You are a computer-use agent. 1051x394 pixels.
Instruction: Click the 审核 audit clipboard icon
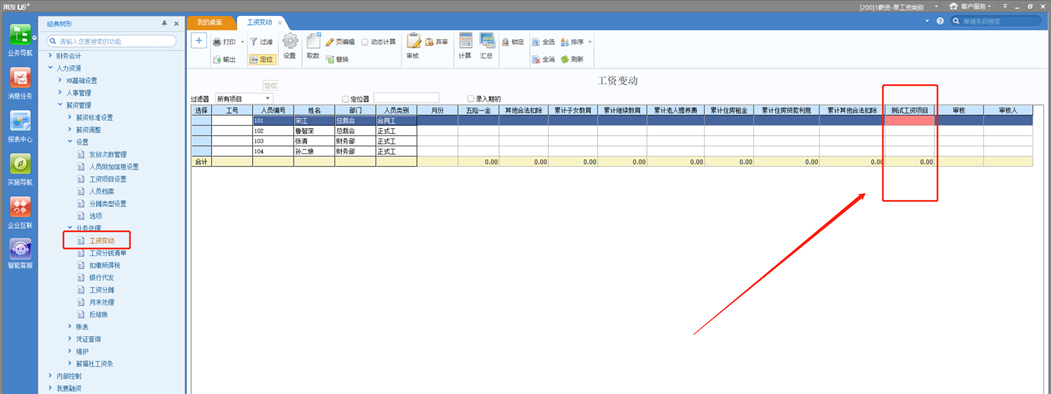[x=413, y=41]
